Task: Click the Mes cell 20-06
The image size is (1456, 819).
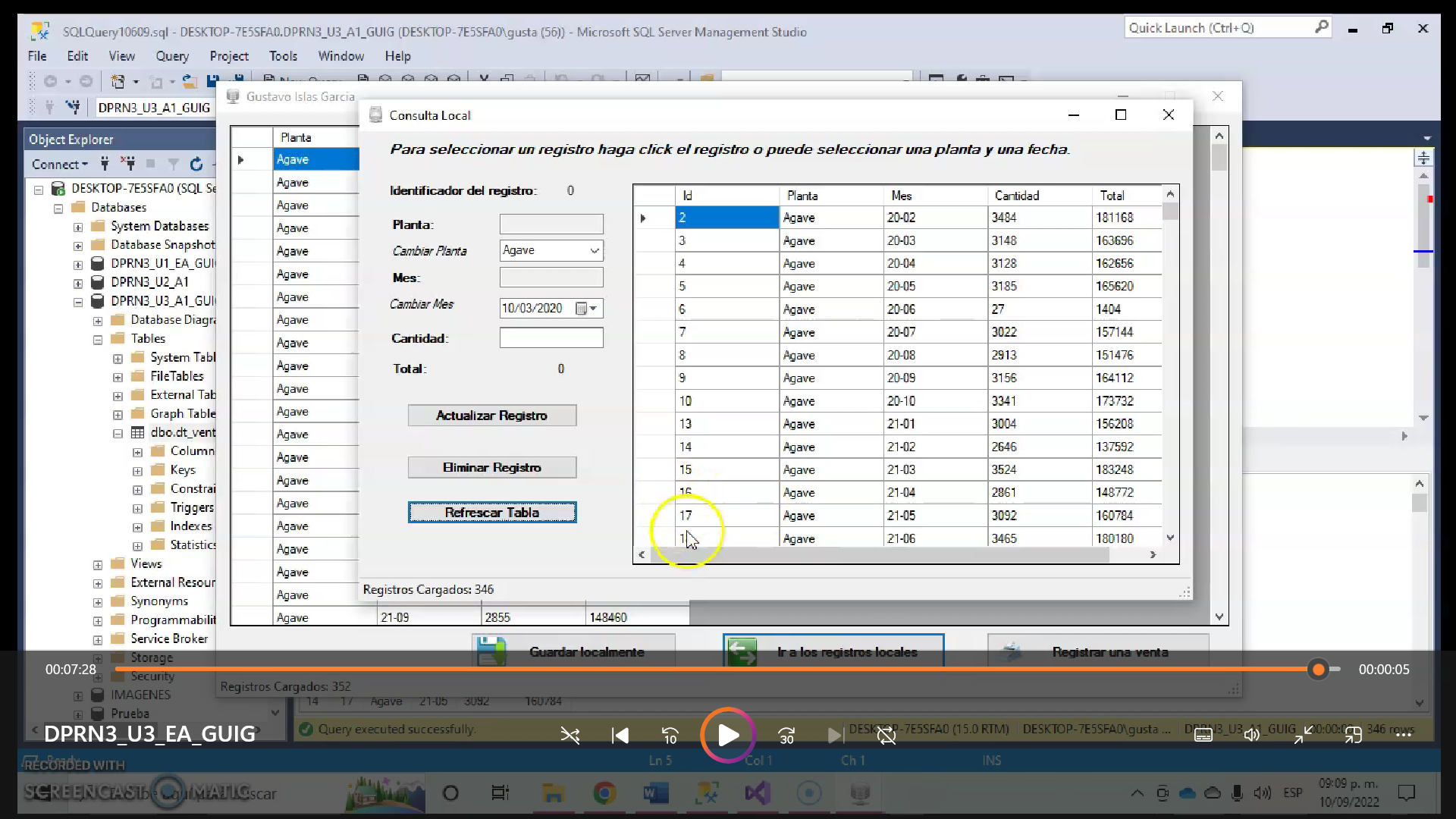Action: [x=936, y=309]
